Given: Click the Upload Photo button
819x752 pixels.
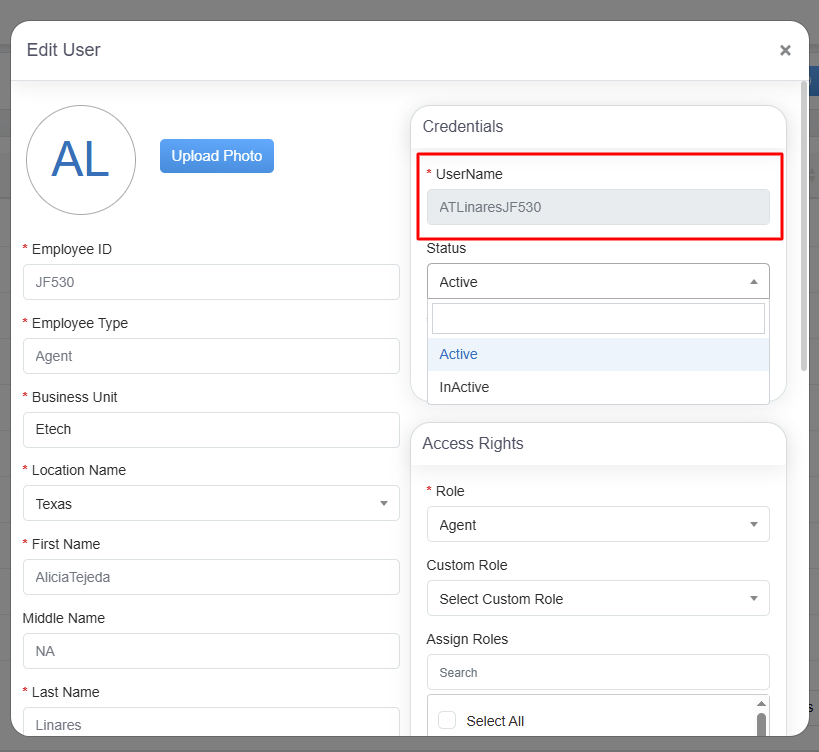Looking at the screenshot, I should point(216,156).
